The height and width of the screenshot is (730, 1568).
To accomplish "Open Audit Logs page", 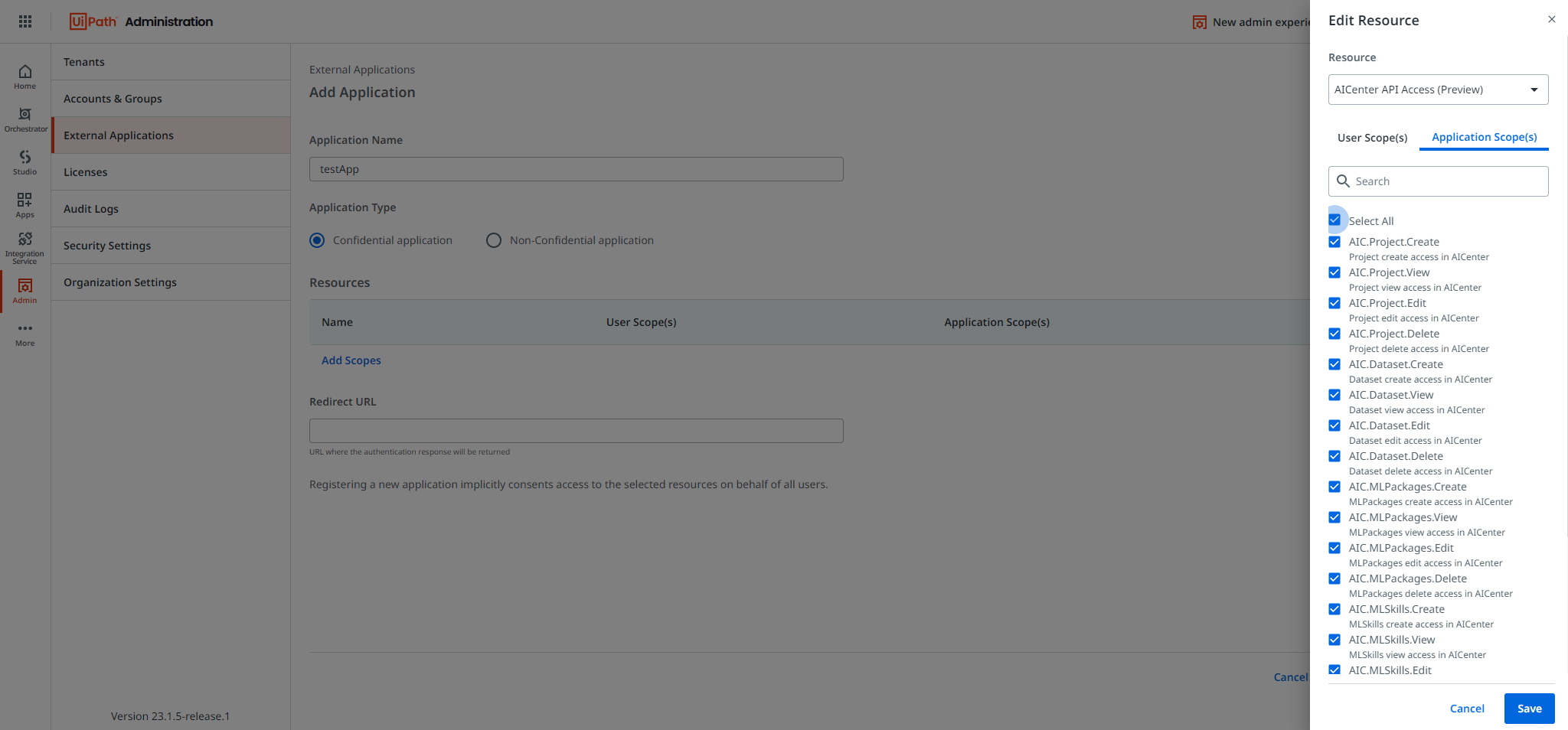I will tap(171, 209).
